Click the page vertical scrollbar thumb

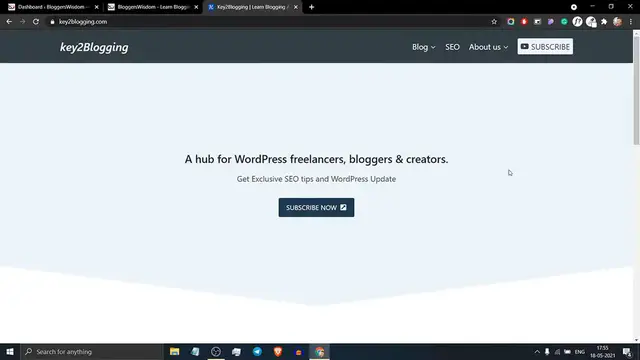[x=636, y=90]
